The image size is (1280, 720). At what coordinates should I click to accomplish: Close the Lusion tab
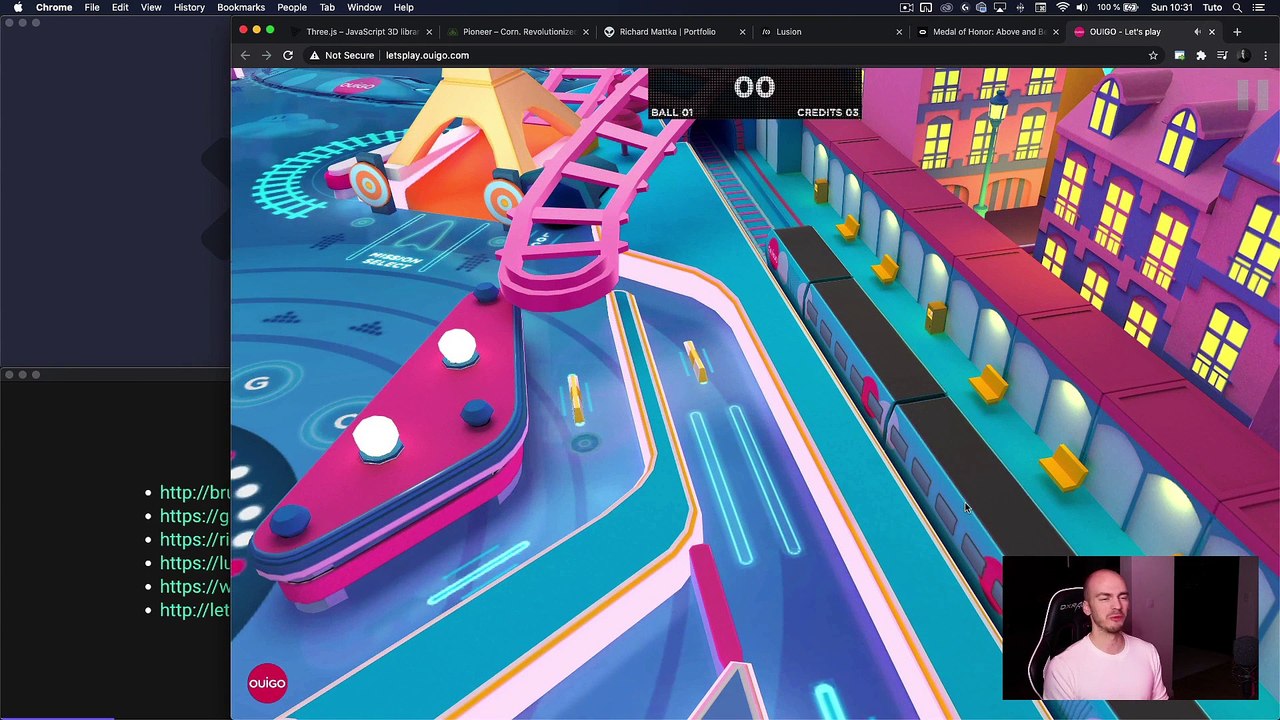coord(898,32)
